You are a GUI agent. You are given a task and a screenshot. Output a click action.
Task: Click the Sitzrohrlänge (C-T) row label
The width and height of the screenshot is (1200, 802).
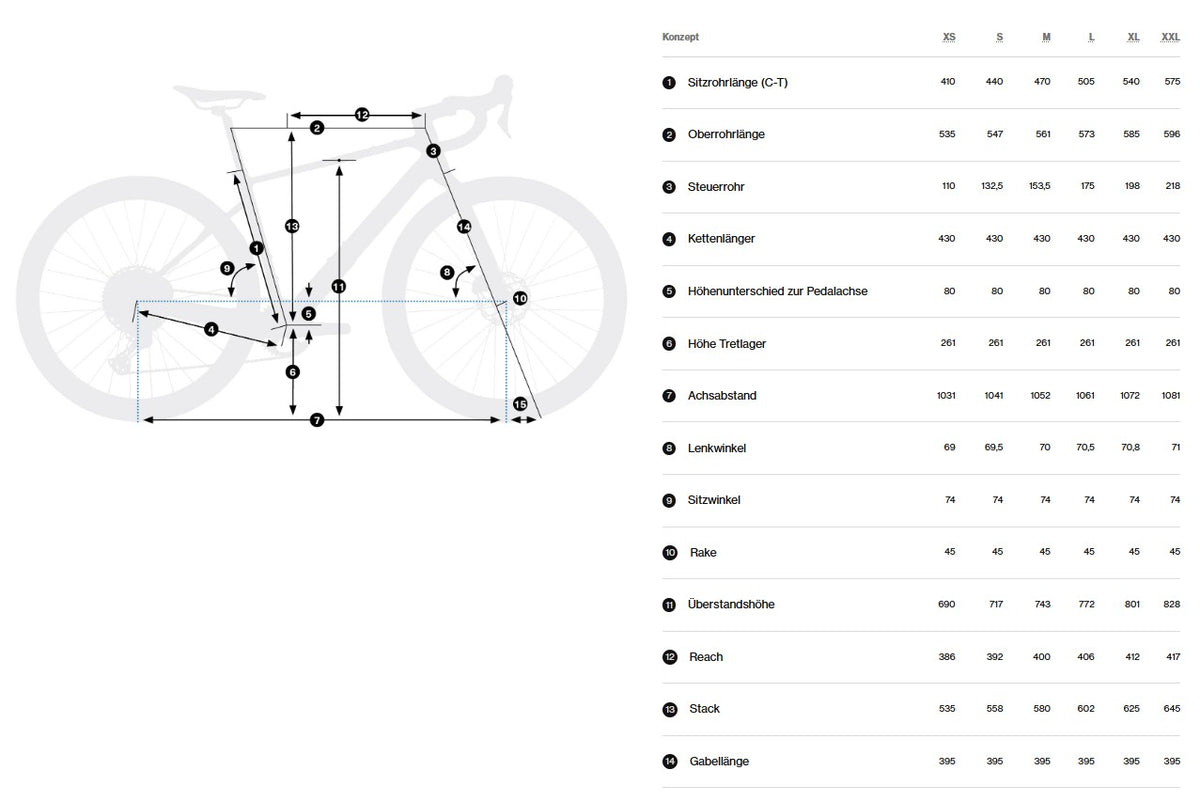click(738, 82)
